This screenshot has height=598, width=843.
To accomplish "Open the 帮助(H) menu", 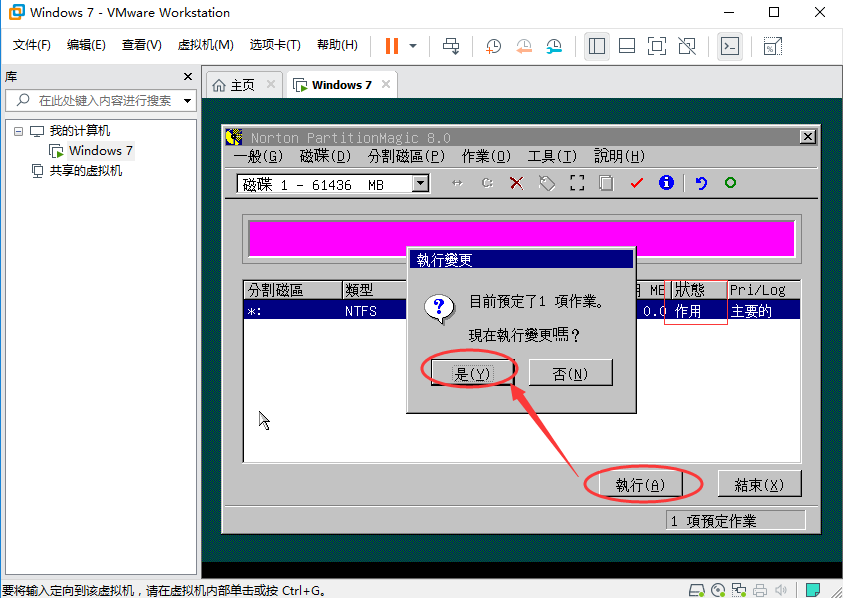I will (337, 45).
